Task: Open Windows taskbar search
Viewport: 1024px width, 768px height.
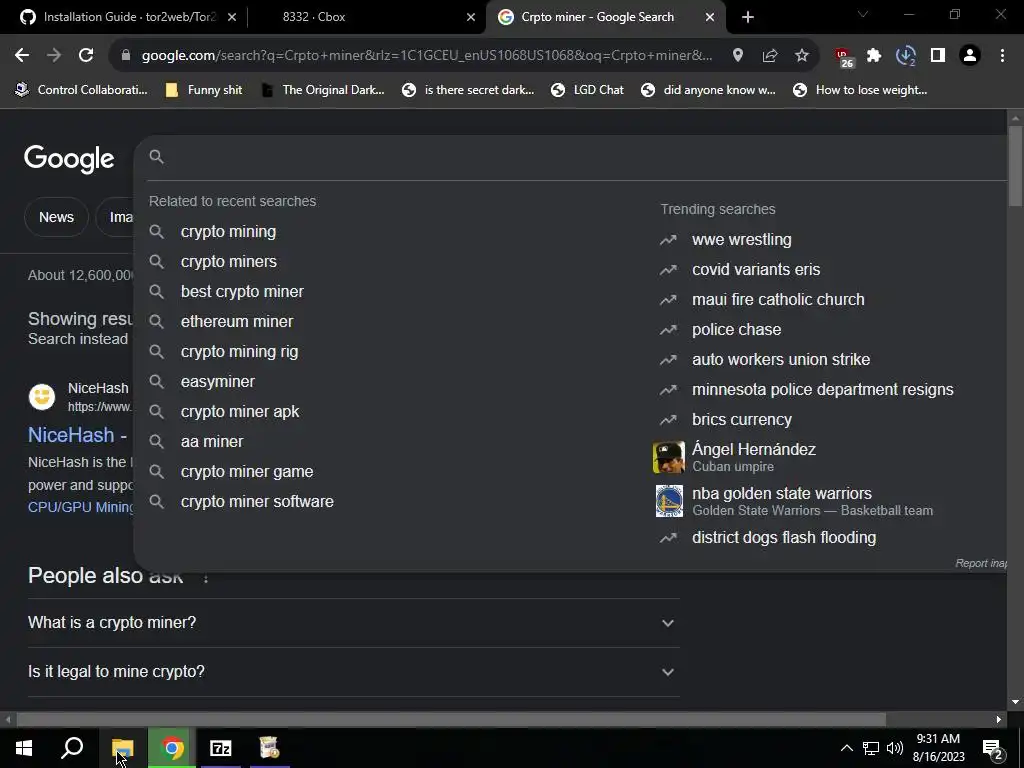Action: tap(72, 748)
